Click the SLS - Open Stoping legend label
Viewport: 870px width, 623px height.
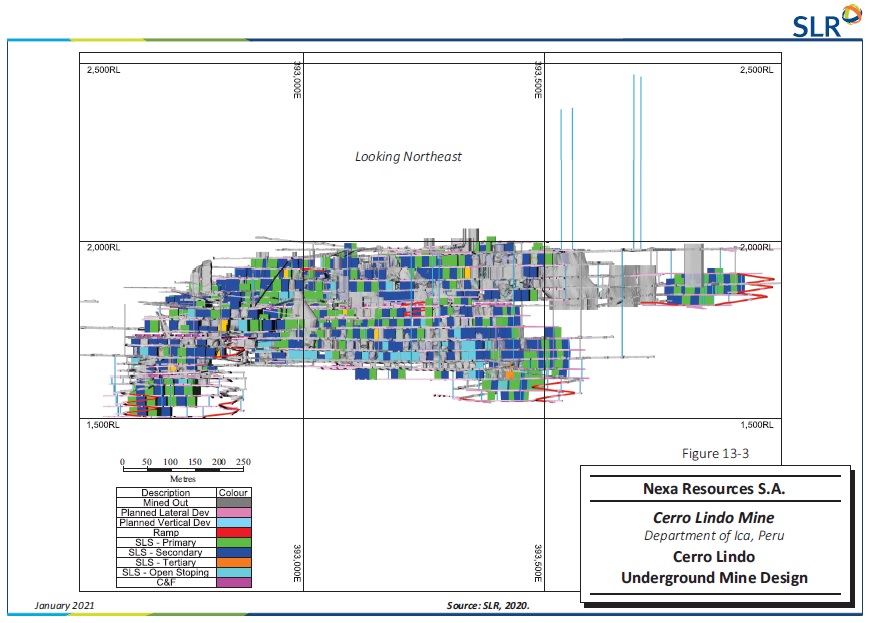click(x=165, y=573)
